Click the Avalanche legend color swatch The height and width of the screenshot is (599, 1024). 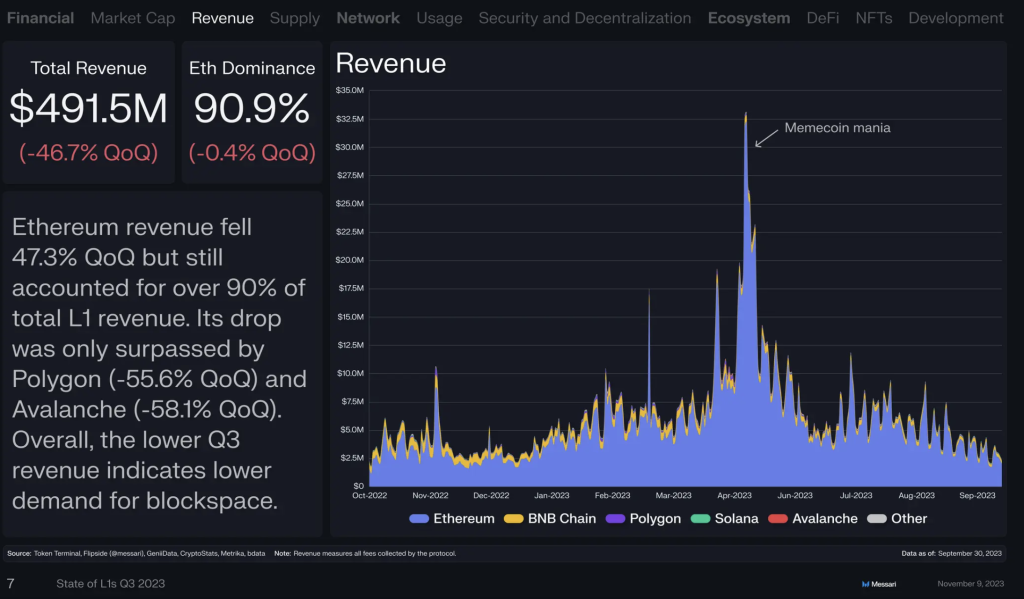click(x=778, y=519)
